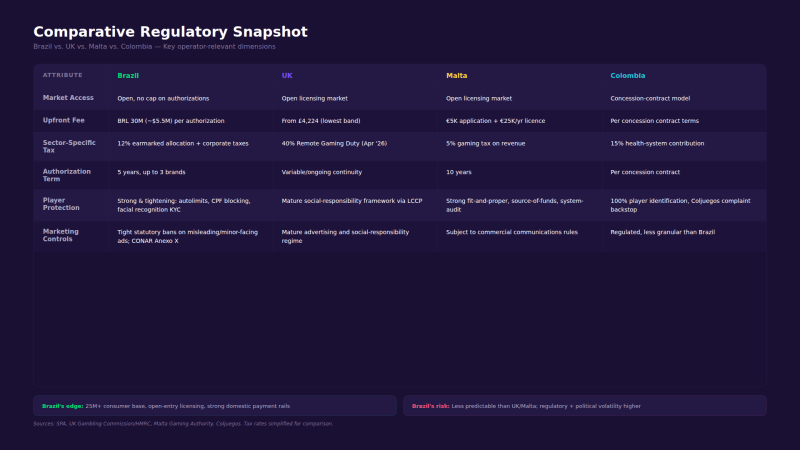Click Brazil's 'Strong & tightening: autolimits' cell
Image resolution: width=800 pixels, height=450 pixels.
(x=184, y=205)
